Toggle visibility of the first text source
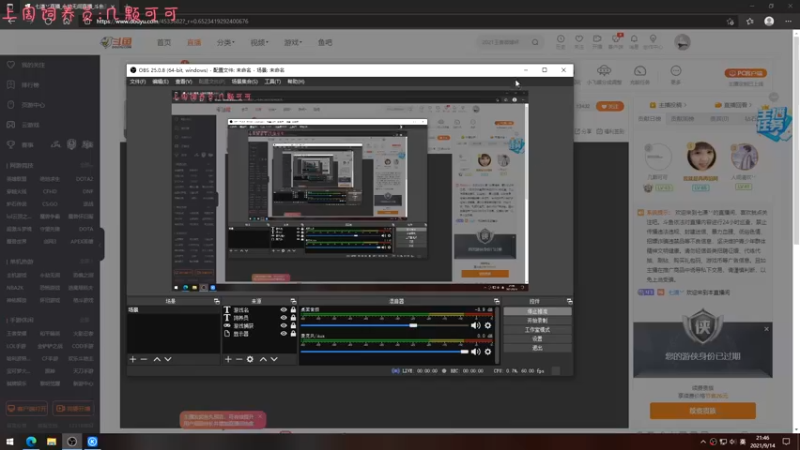This screenshot has height=450, width=800. pyautogui.click(x=284, y=310)
